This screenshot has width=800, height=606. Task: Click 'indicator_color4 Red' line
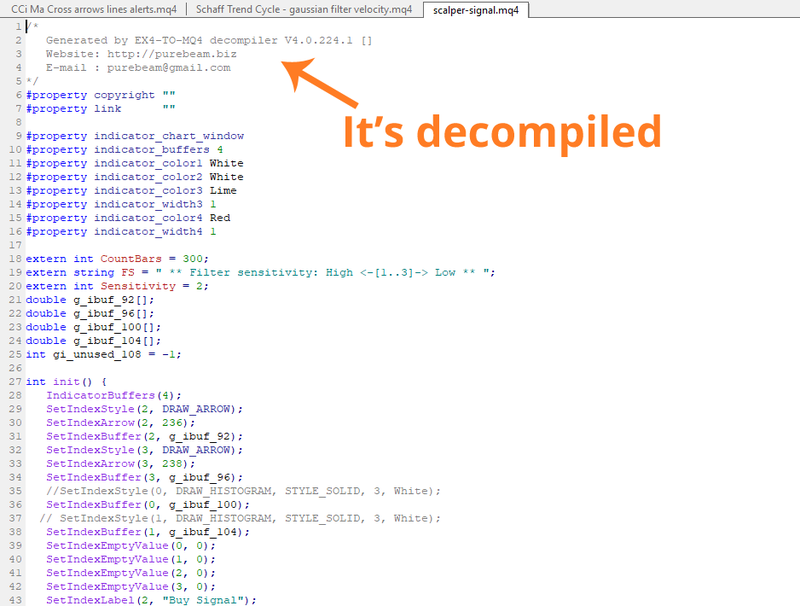pos(128,218)
